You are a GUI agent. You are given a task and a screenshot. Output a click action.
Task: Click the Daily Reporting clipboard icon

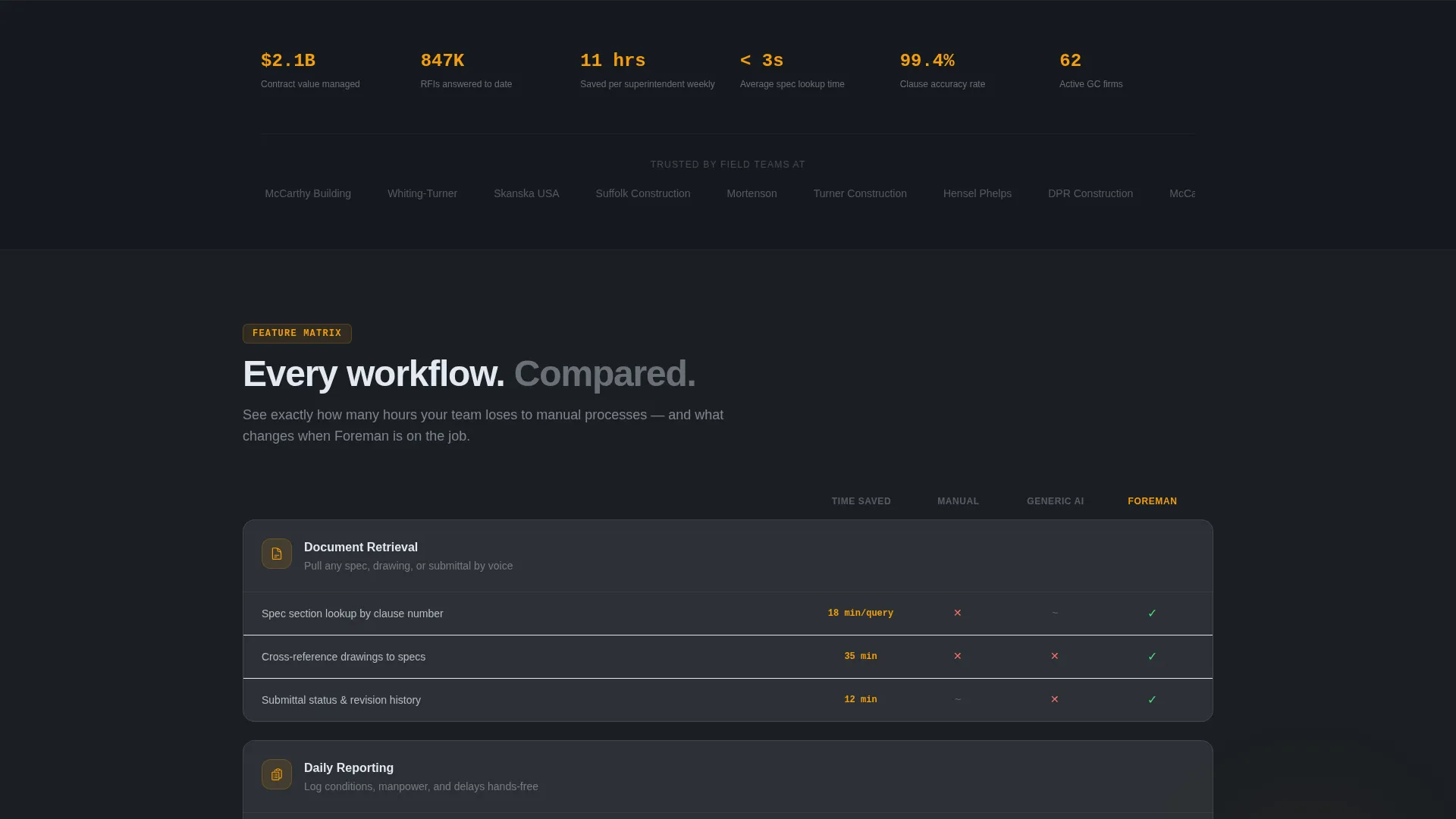coord(277,774)
